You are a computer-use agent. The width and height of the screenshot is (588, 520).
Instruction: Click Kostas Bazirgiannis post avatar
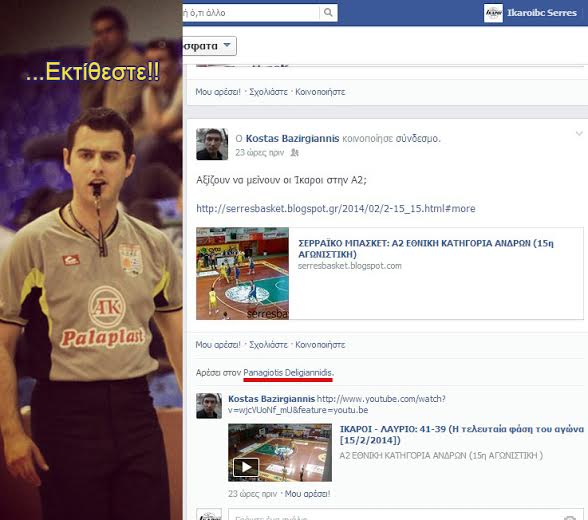(212, 144)
